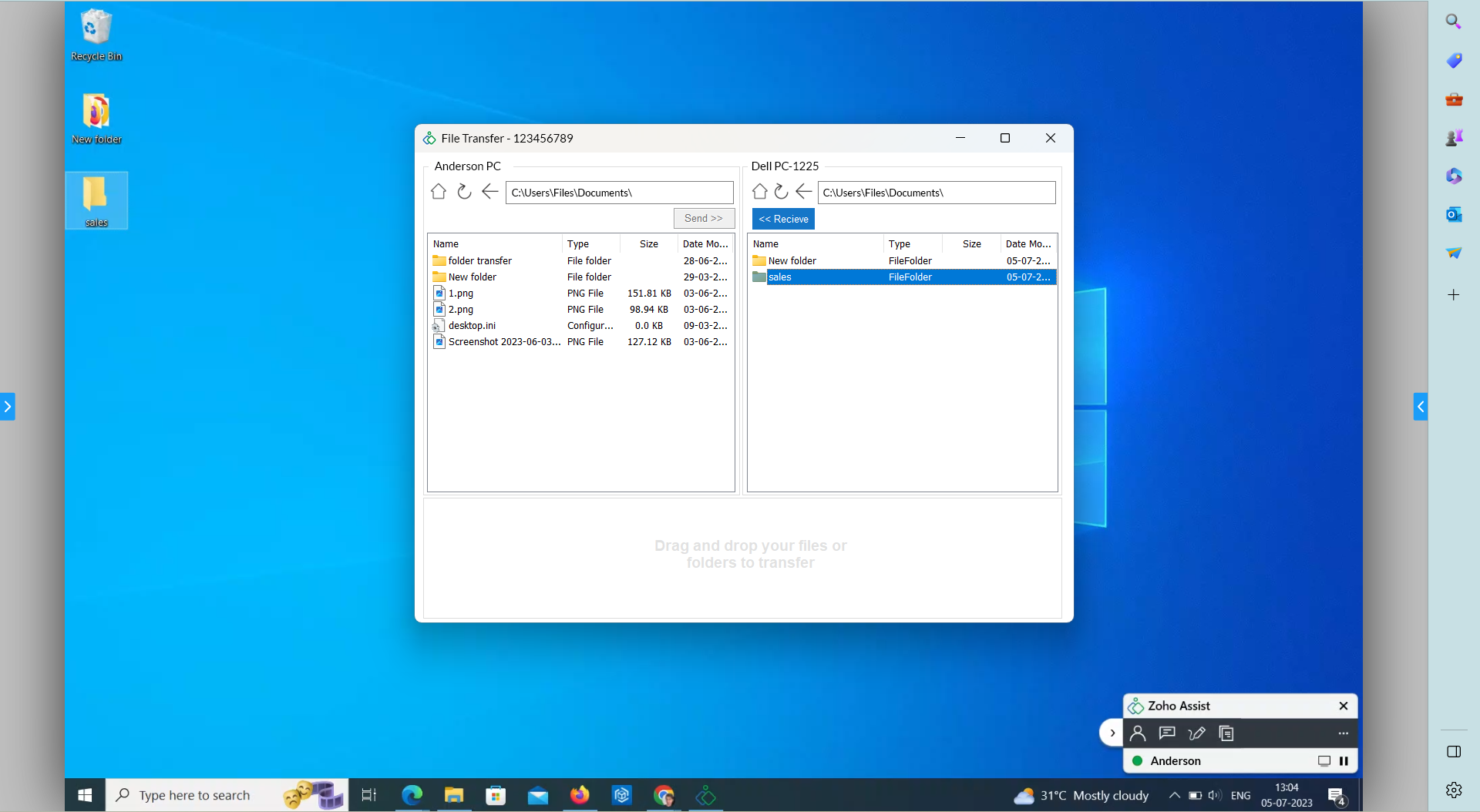Select the sales folder in Dell PC-1225 list
The width and height of the screenshot is (1480, 812).
coord(782,277)
